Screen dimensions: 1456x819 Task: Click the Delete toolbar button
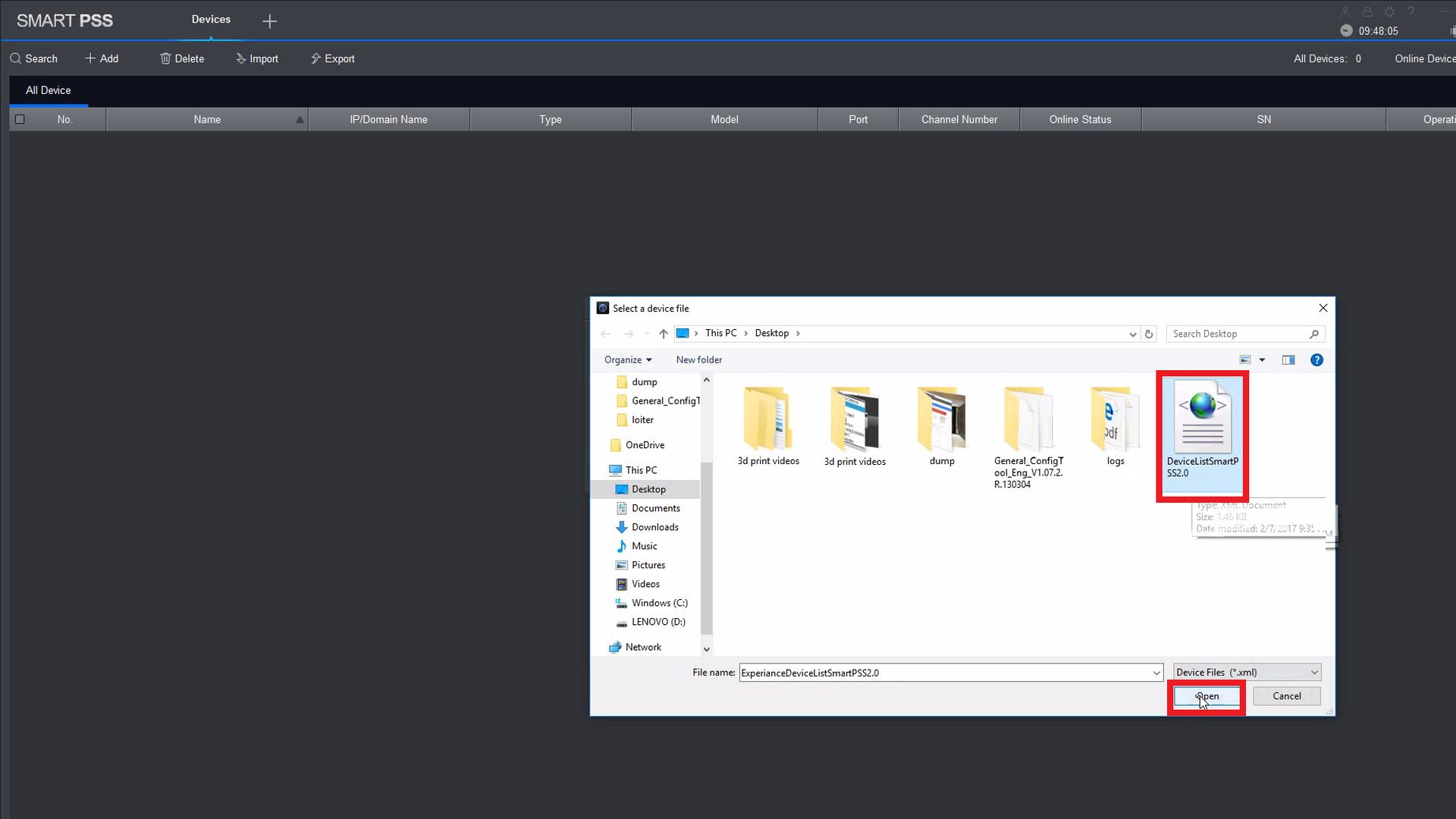point(182,58)
